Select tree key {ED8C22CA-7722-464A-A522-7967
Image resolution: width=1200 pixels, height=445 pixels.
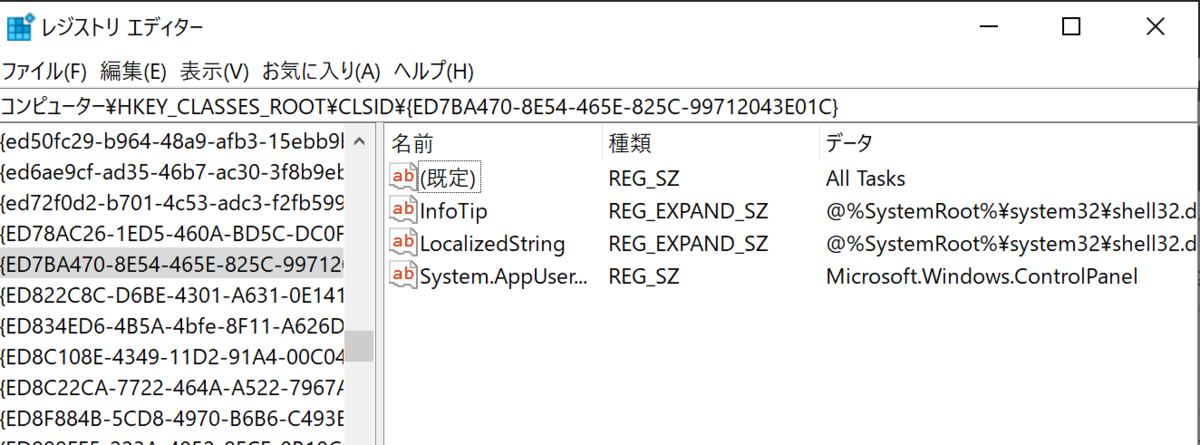click(x=172, y=388)
